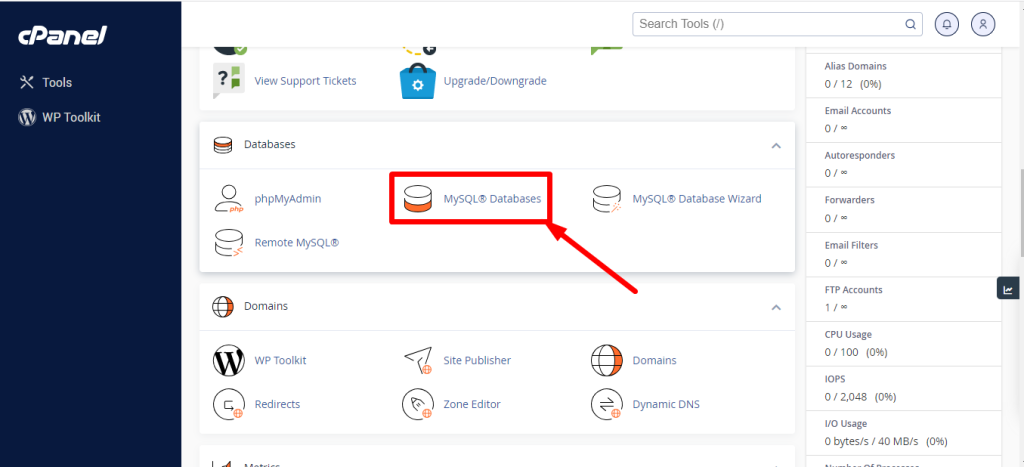Click the WordPress icon in sidebar
Screen dimensions: 1024x467
(x=27, y=118)
